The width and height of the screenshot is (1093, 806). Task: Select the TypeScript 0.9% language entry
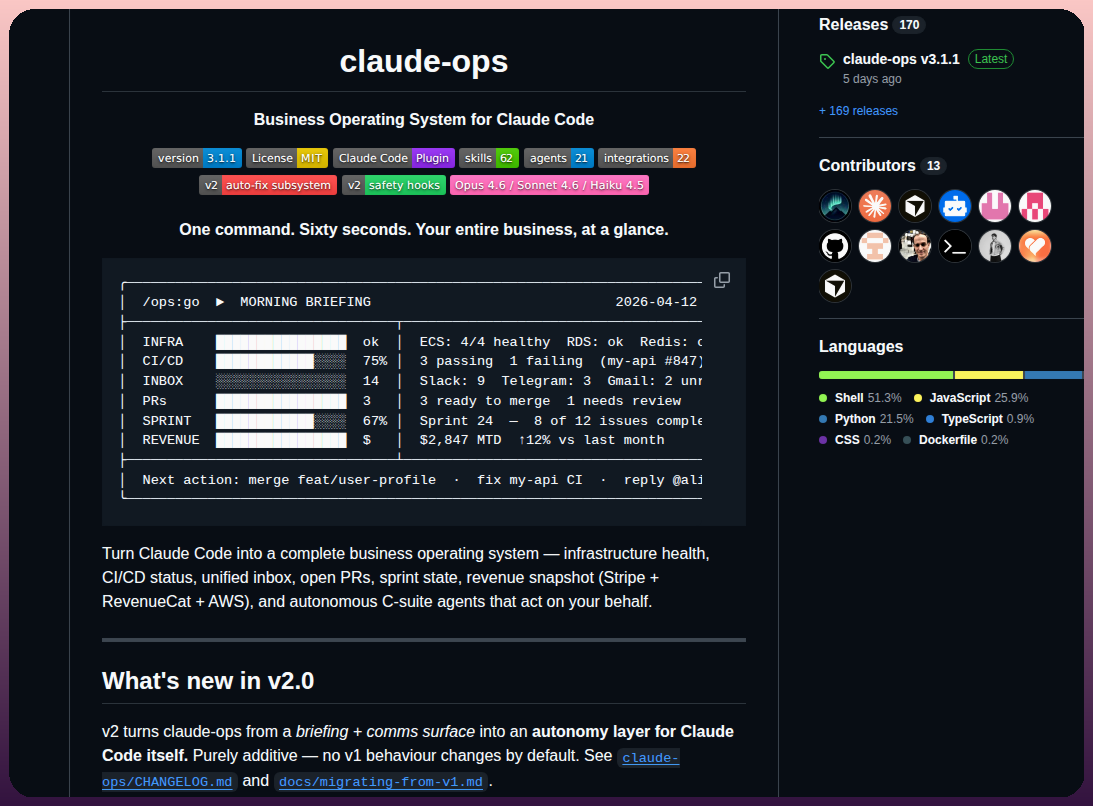tap(980, 419)
